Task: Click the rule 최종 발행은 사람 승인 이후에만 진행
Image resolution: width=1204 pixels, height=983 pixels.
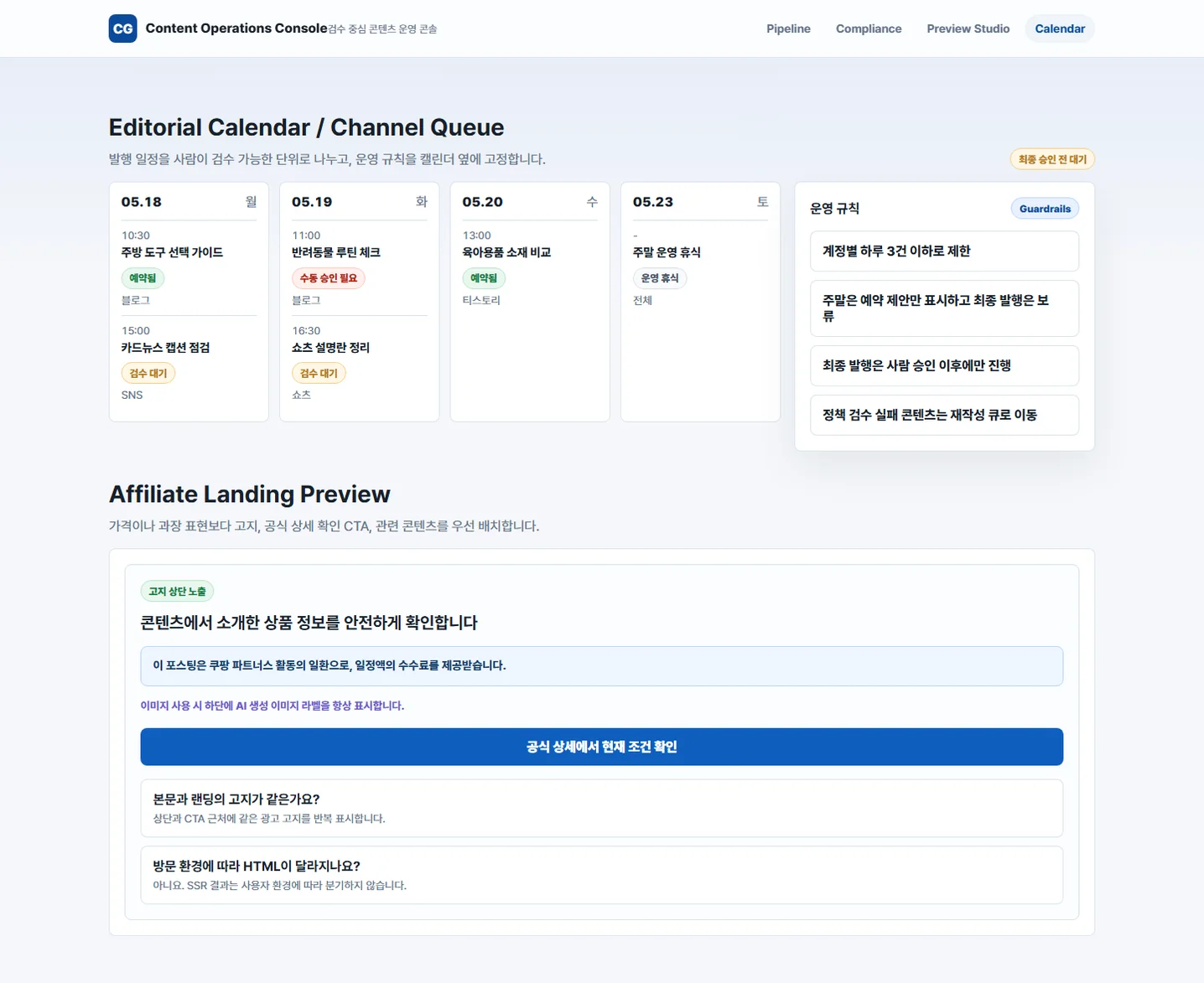Action: (x=944, y=366)
